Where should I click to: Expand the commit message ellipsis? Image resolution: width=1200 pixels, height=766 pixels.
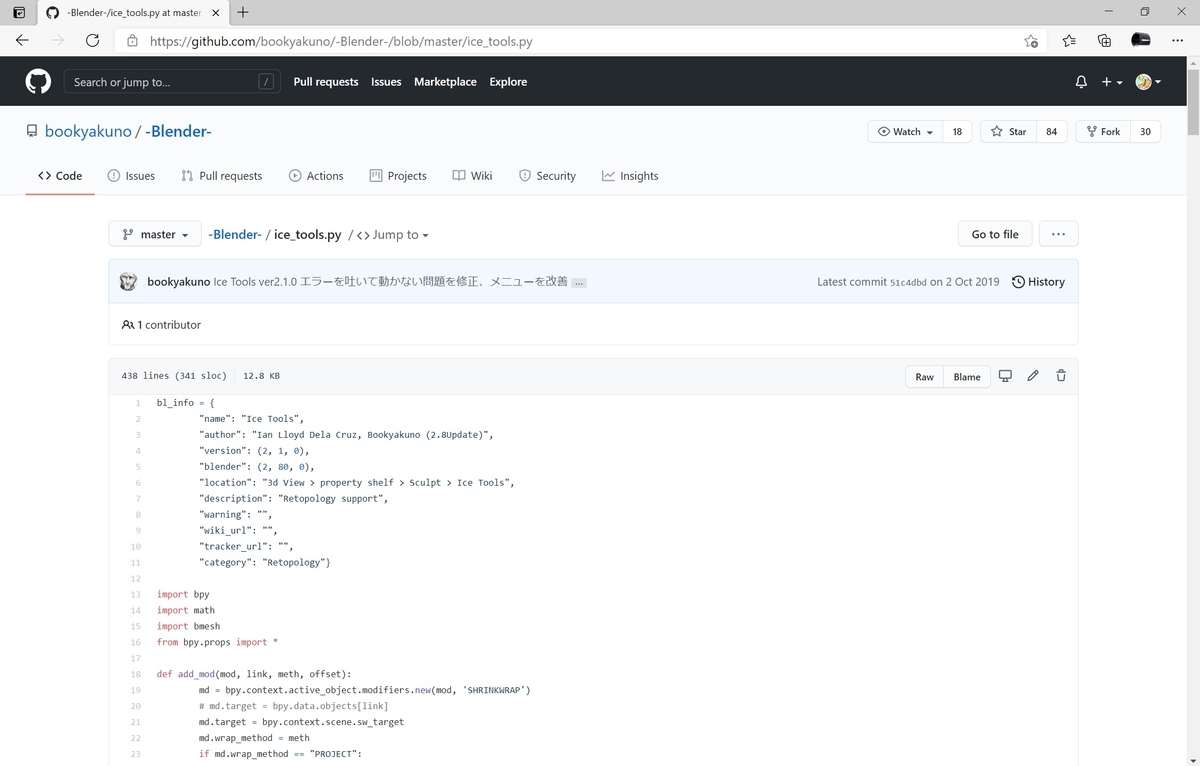point(579,283)
